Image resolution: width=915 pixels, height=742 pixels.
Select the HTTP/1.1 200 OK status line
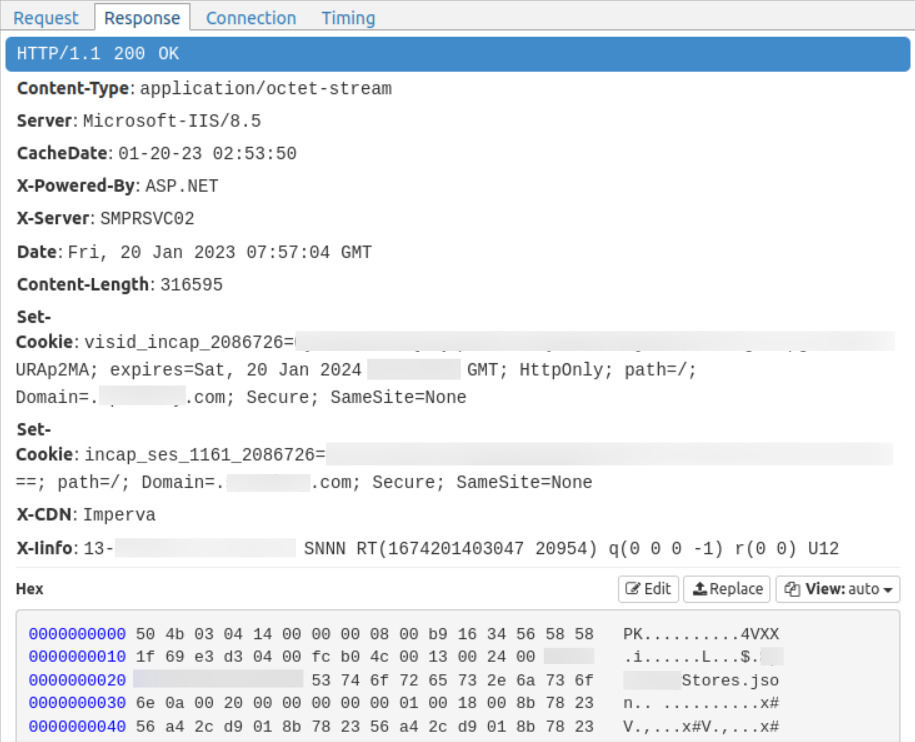pos(98,54)
